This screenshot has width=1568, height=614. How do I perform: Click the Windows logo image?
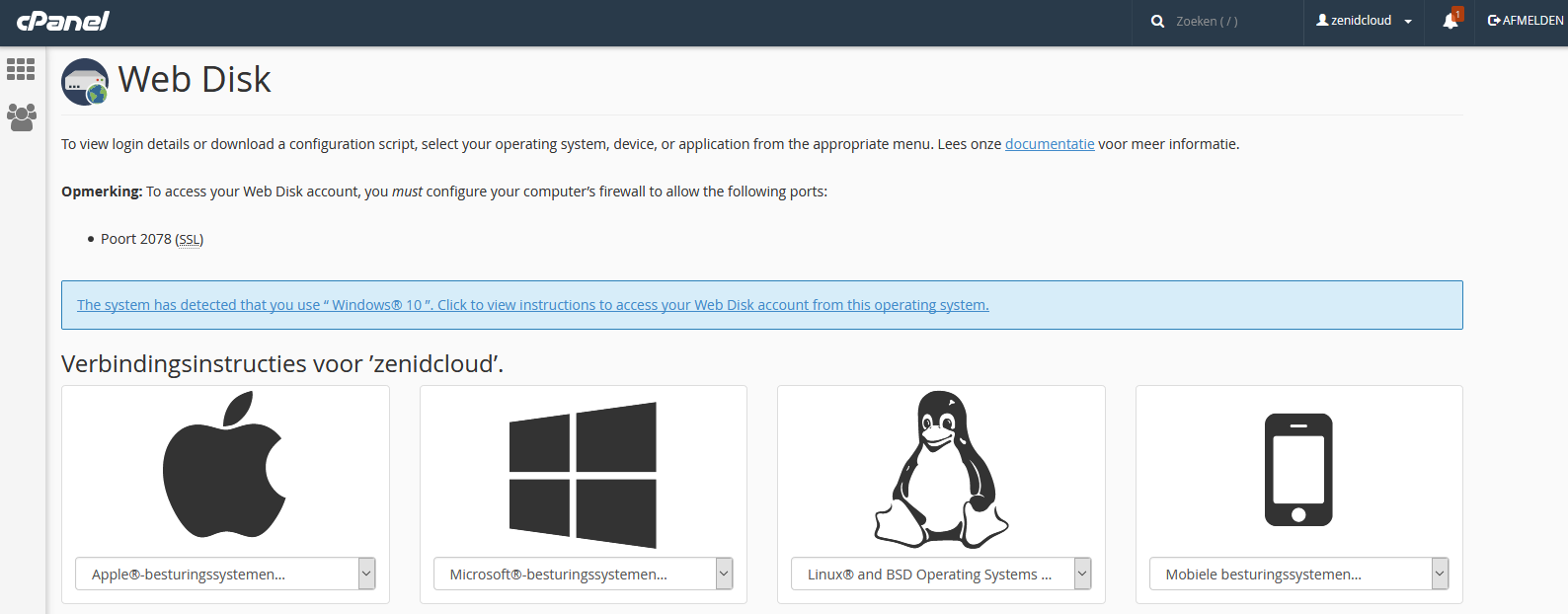coord(583,475)
